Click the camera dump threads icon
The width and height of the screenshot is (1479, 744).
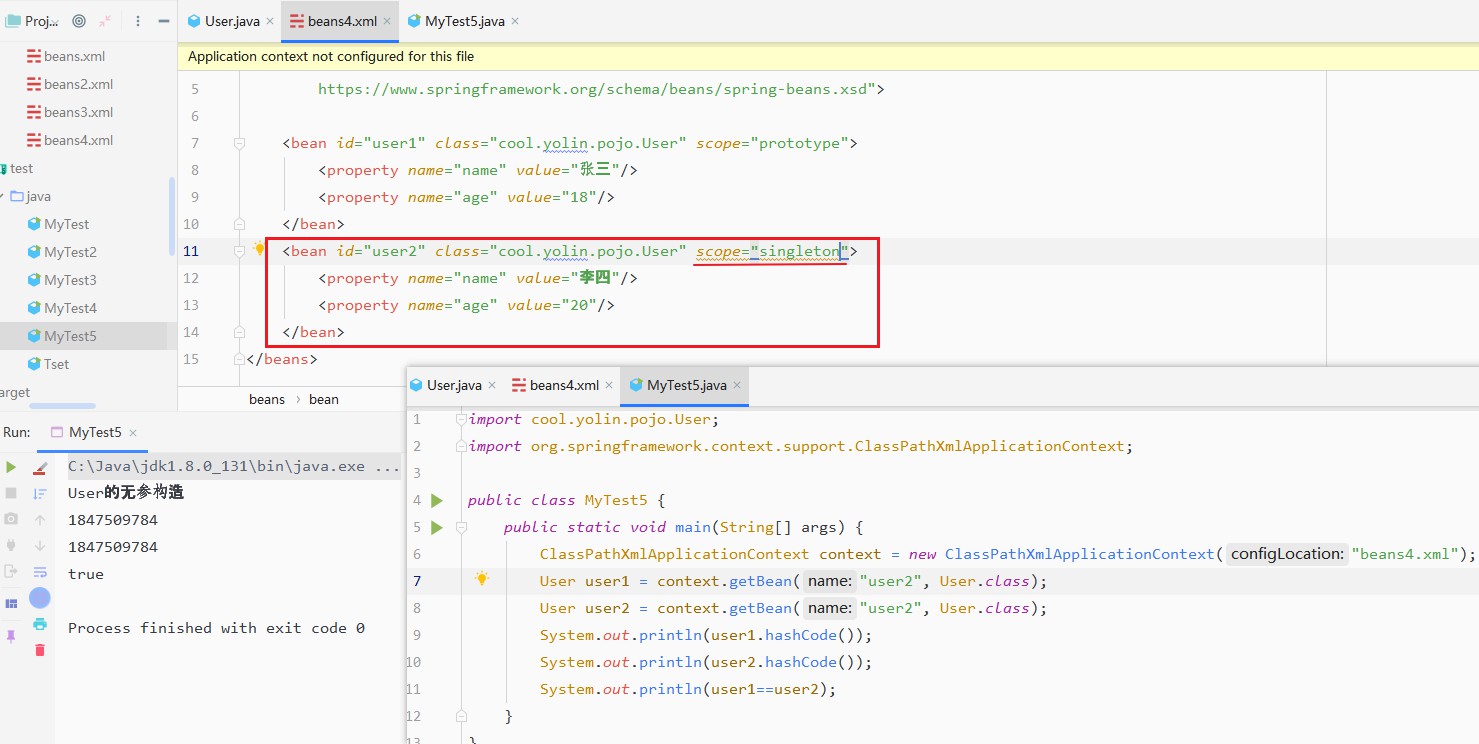pyautogui.click(x=11, y=519)
